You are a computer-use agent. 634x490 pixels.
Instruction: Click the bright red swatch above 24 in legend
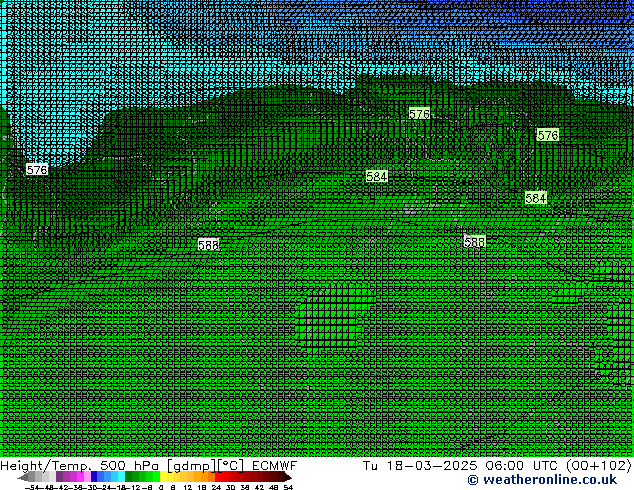pyautogui.click(x=218, y=477)
